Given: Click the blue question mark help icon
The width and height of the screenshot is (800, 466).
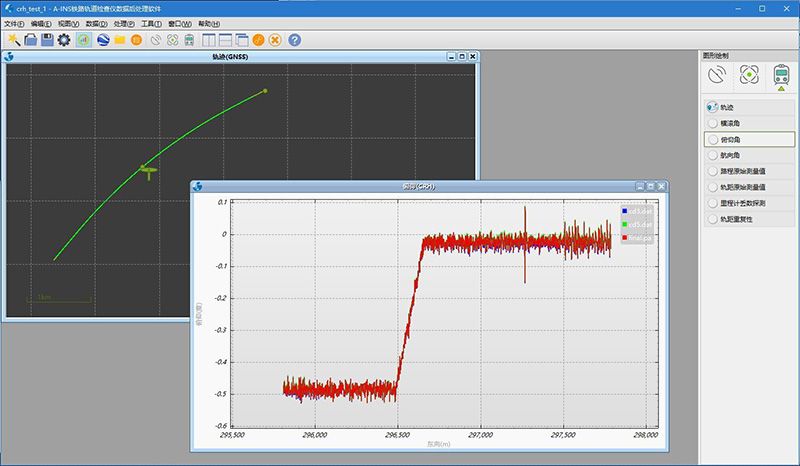Looking at the screenshot, I should click(294, 40).
